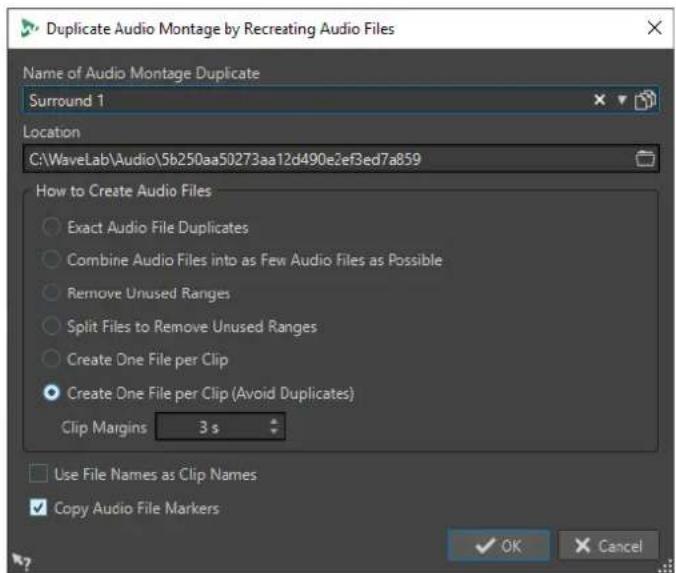
Task: Click the How to Create Audio Files heading
Action: (124, 191)
